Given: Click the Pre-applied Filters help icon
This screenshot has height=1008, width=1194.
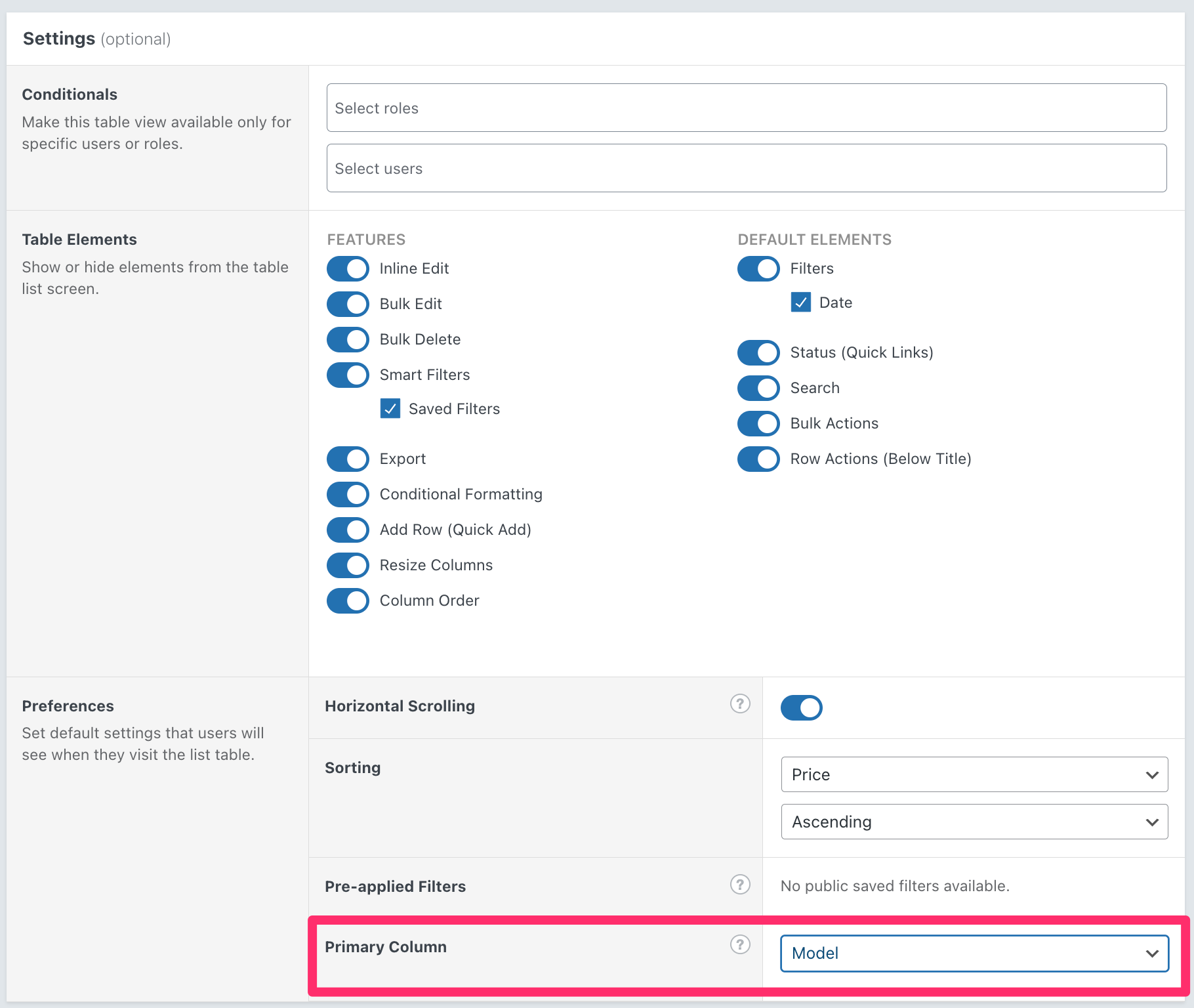Looking at the screenshot, I should tap(740, 884).
